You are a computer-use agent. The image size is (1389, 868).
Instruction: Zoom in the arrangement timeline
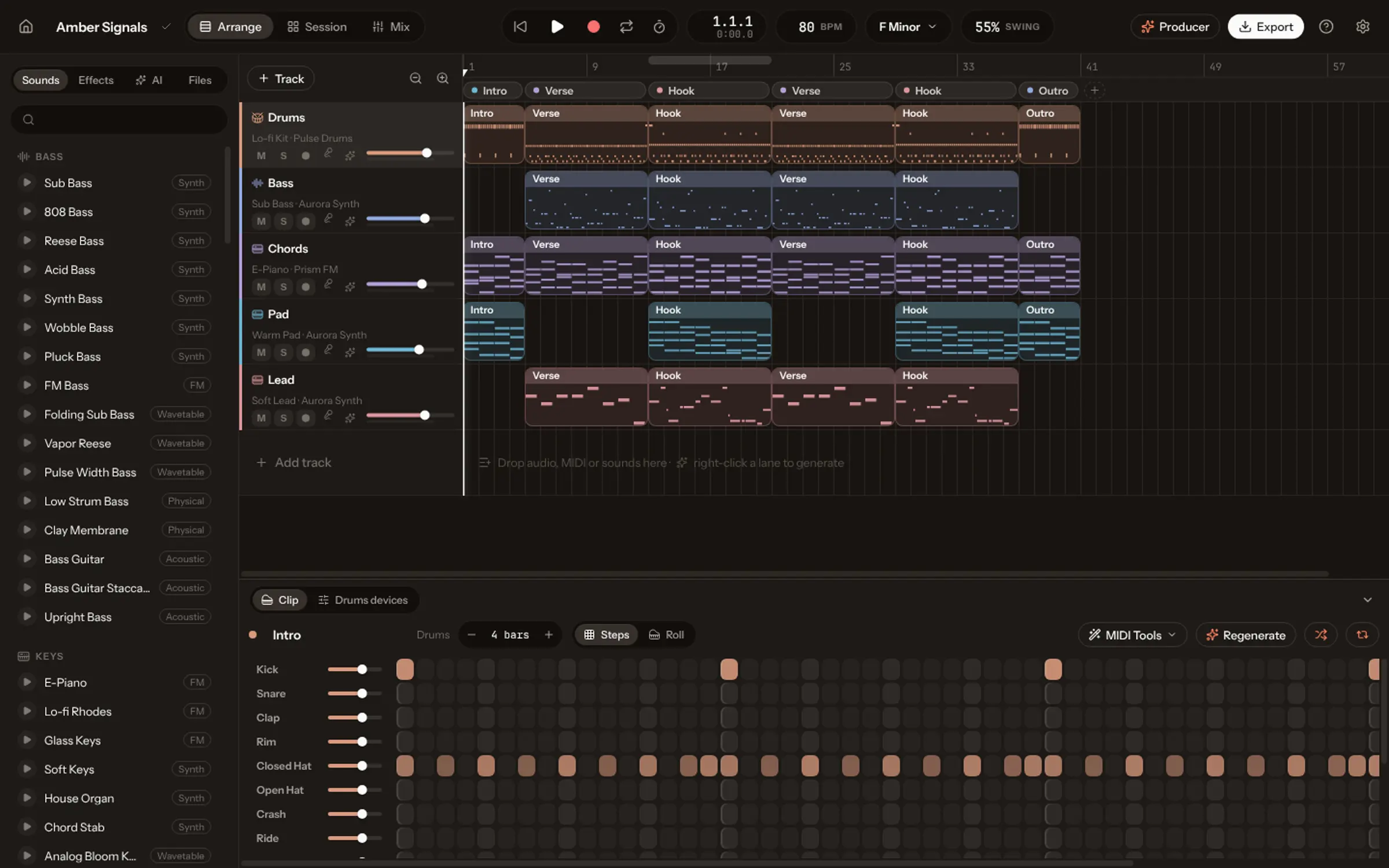click(443, 78)
